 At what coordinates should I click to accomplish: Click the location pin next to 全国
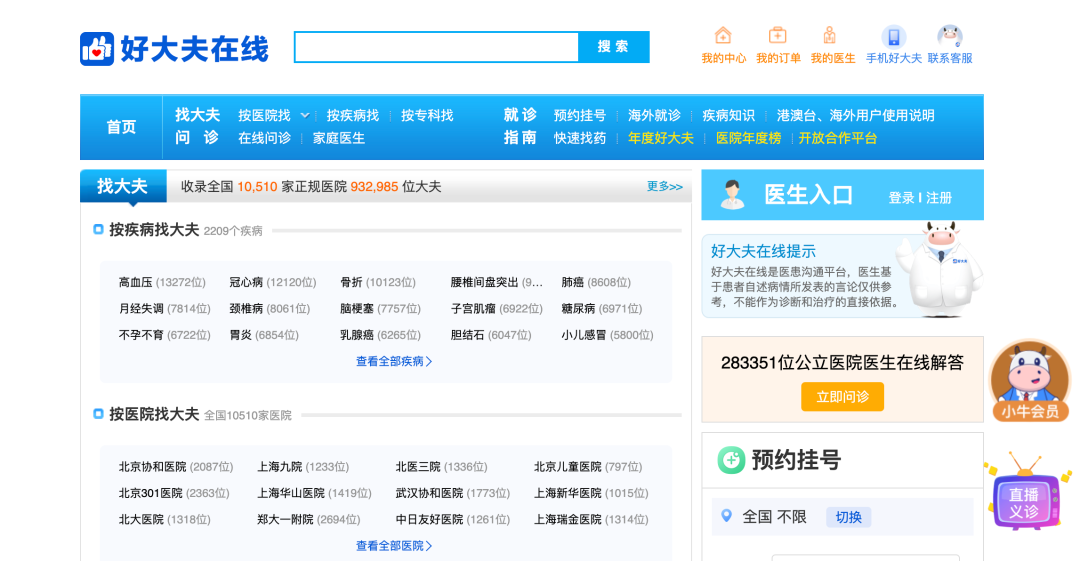(726, 516)
